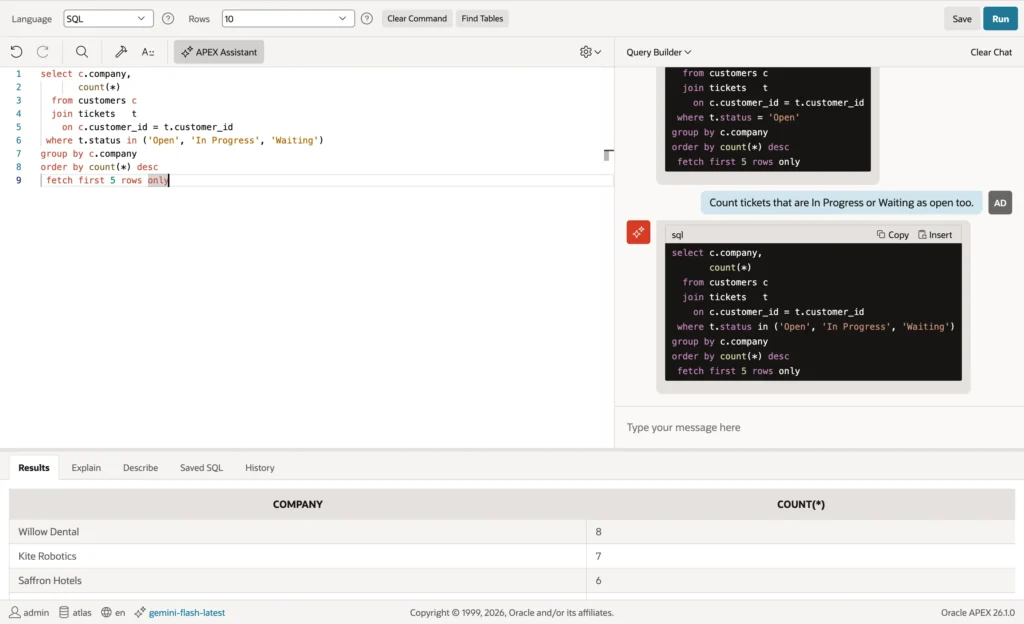Open the History tab
This screenshot has height=624, width=1024.
[x=260, y=467]
